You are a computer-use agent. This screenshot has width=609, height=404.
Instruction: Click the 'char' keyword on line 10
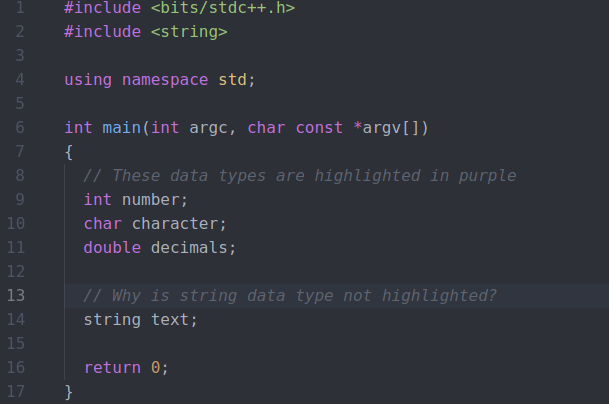(x=103, y=224)
